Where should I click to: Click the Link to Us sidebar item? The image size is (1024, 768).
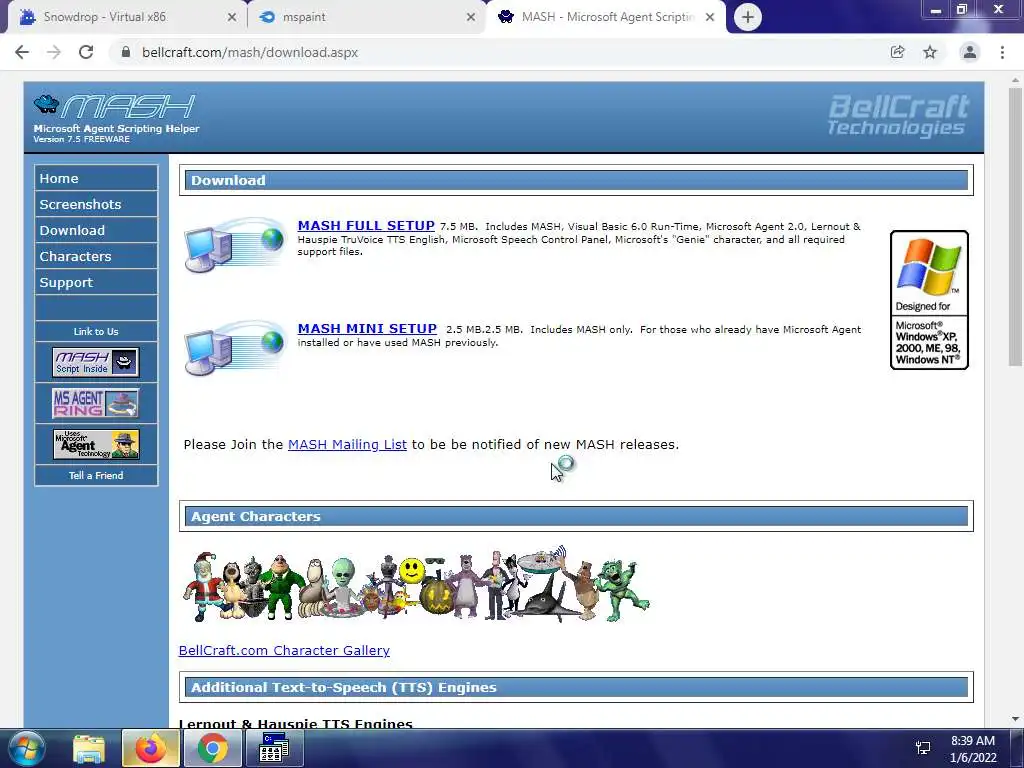pos(96,332)
